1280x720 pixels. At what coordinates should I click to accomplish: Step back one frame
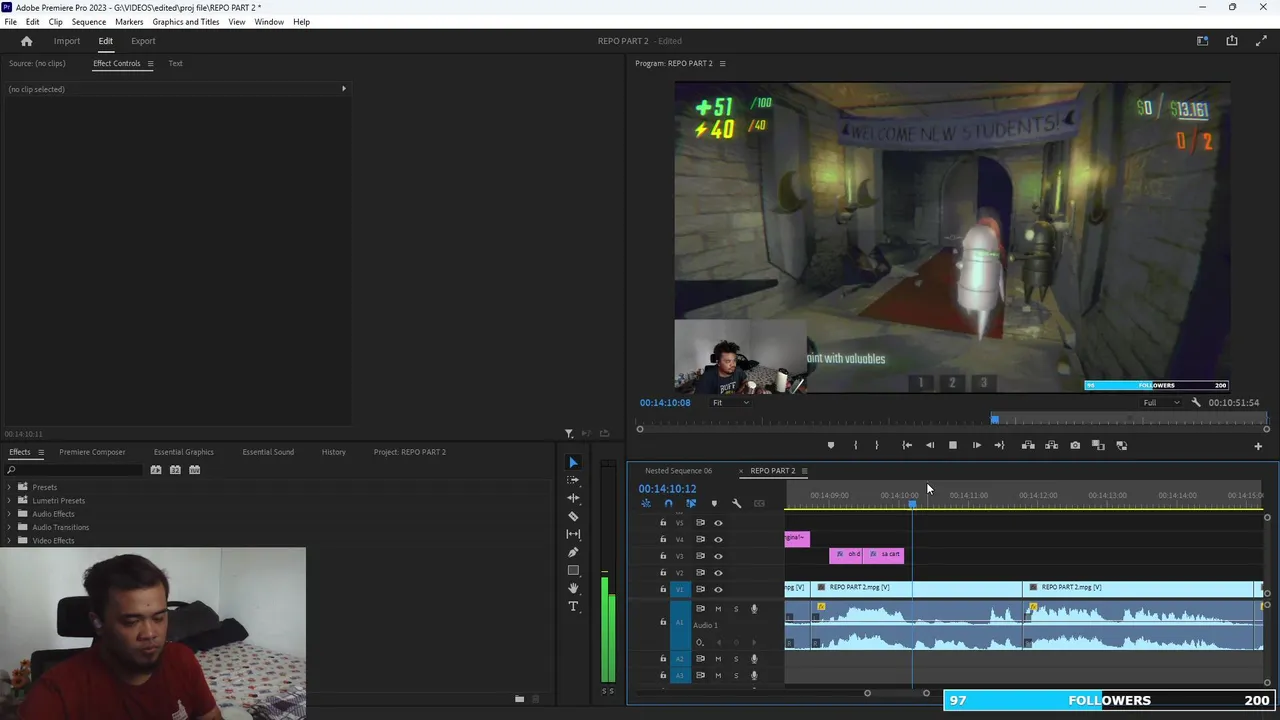(930, 445)
